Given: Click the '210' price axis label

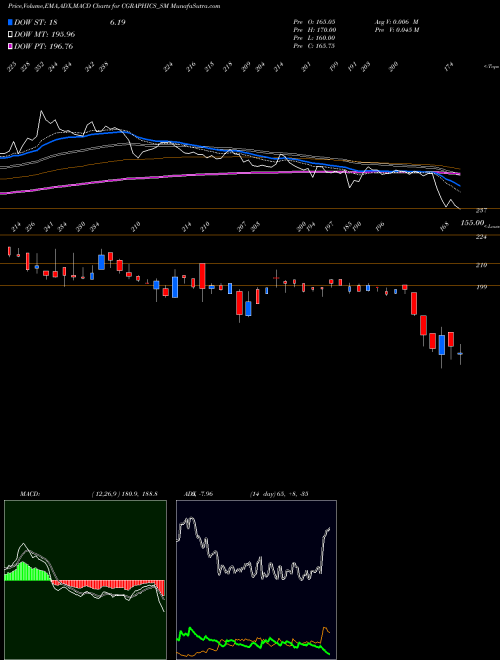Looking at the screenshot, I should (481, 265).
